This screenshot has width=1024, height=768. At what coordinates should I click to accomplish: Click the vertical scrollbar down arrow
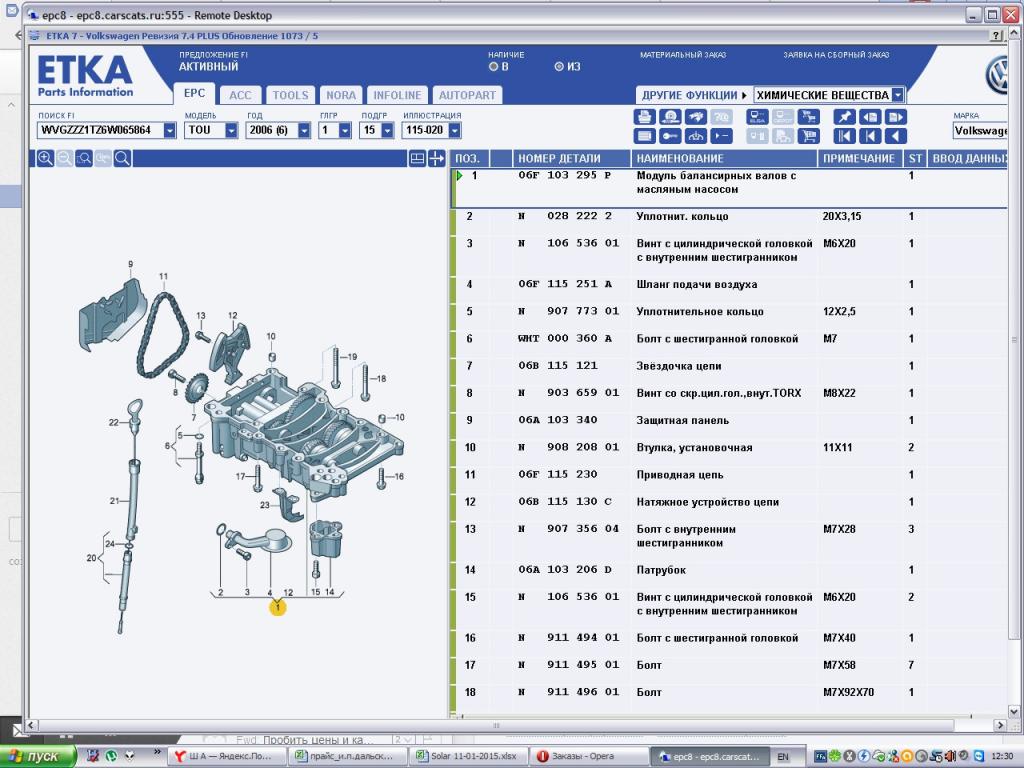[x=1014, y=711]
